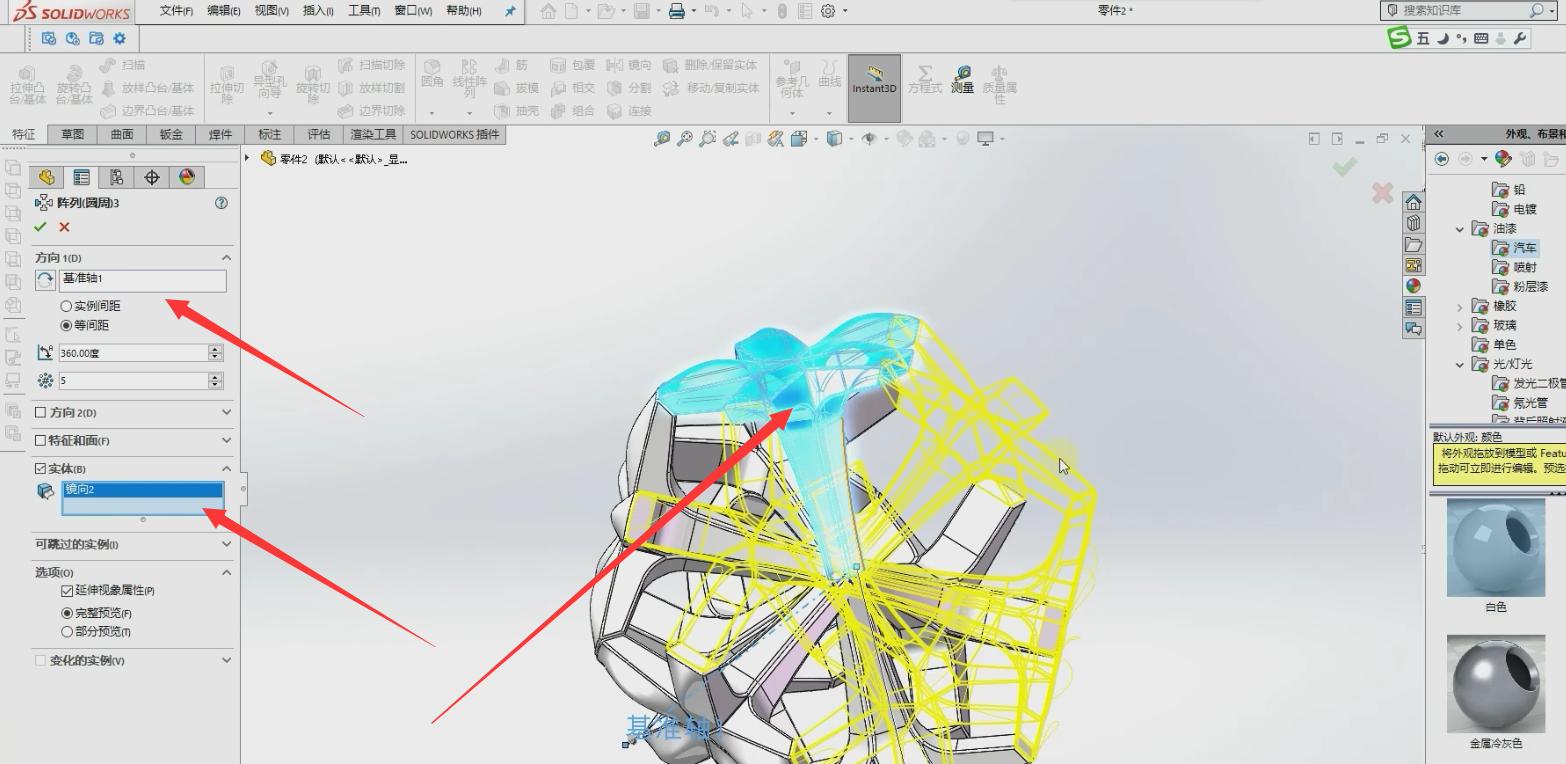Open the Instant3D tool

[x=874, y=86]
